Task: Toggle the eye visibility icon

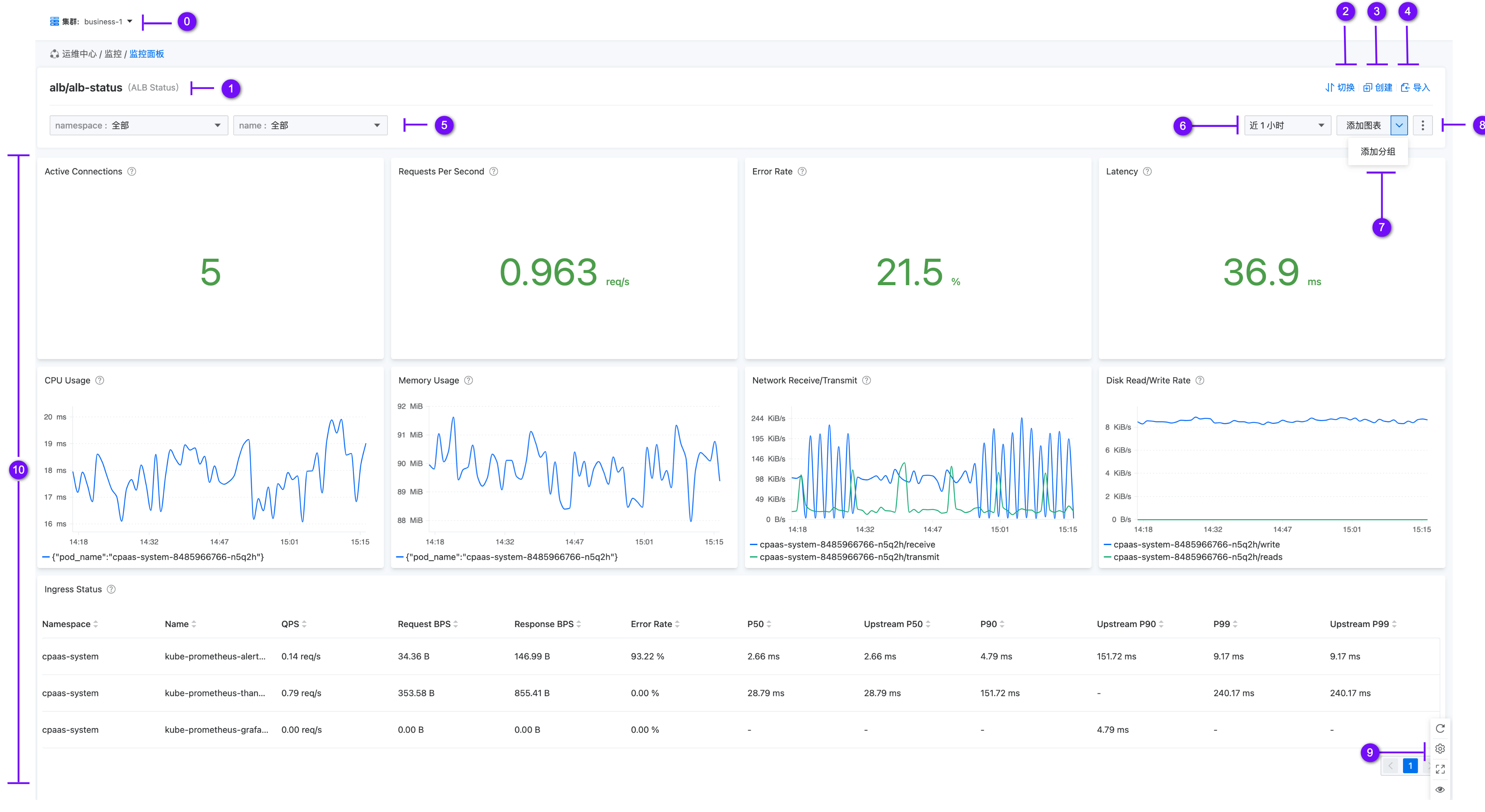Action: pos(1440,789)
